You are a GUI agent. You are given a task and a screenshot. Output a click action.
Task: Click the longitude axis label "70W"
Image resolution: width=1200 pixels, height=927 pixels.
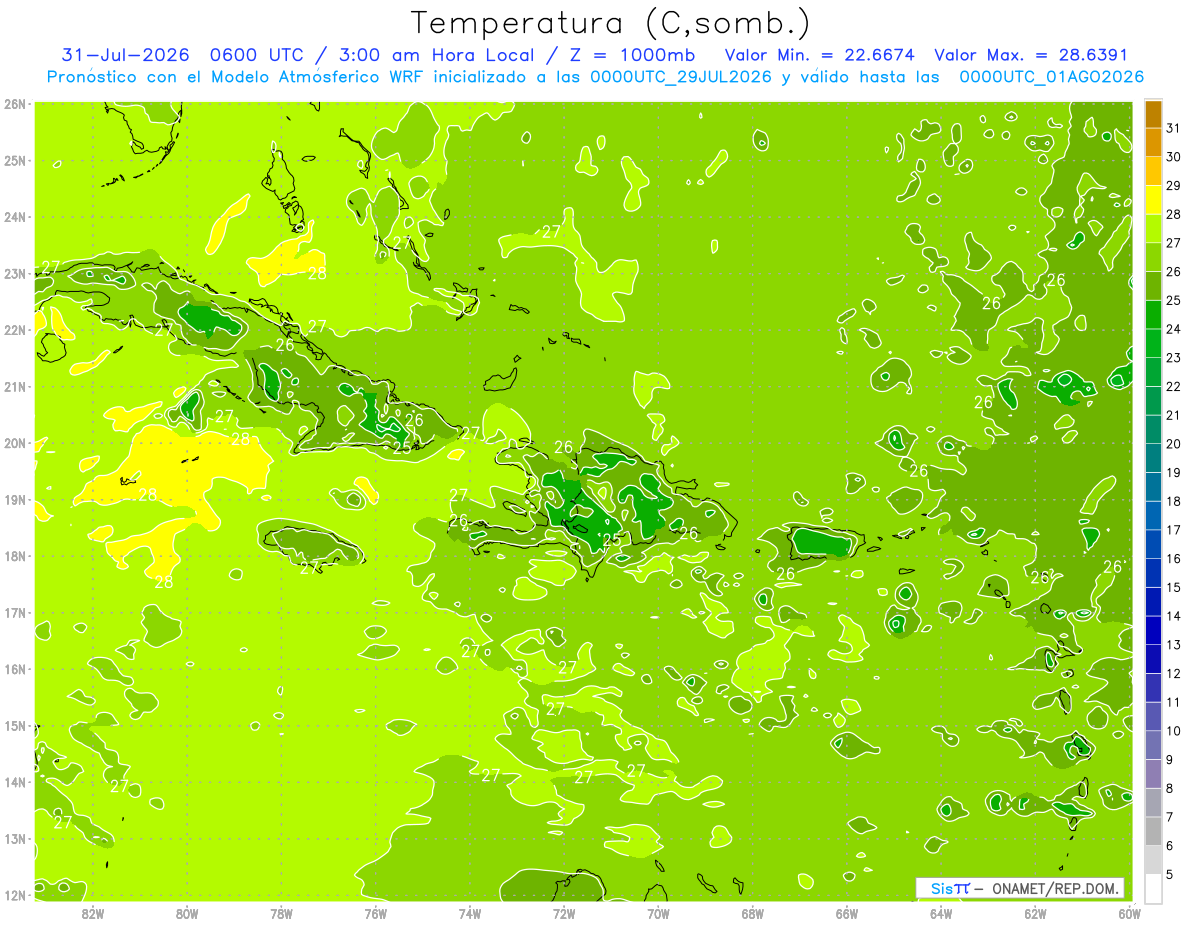658,913
